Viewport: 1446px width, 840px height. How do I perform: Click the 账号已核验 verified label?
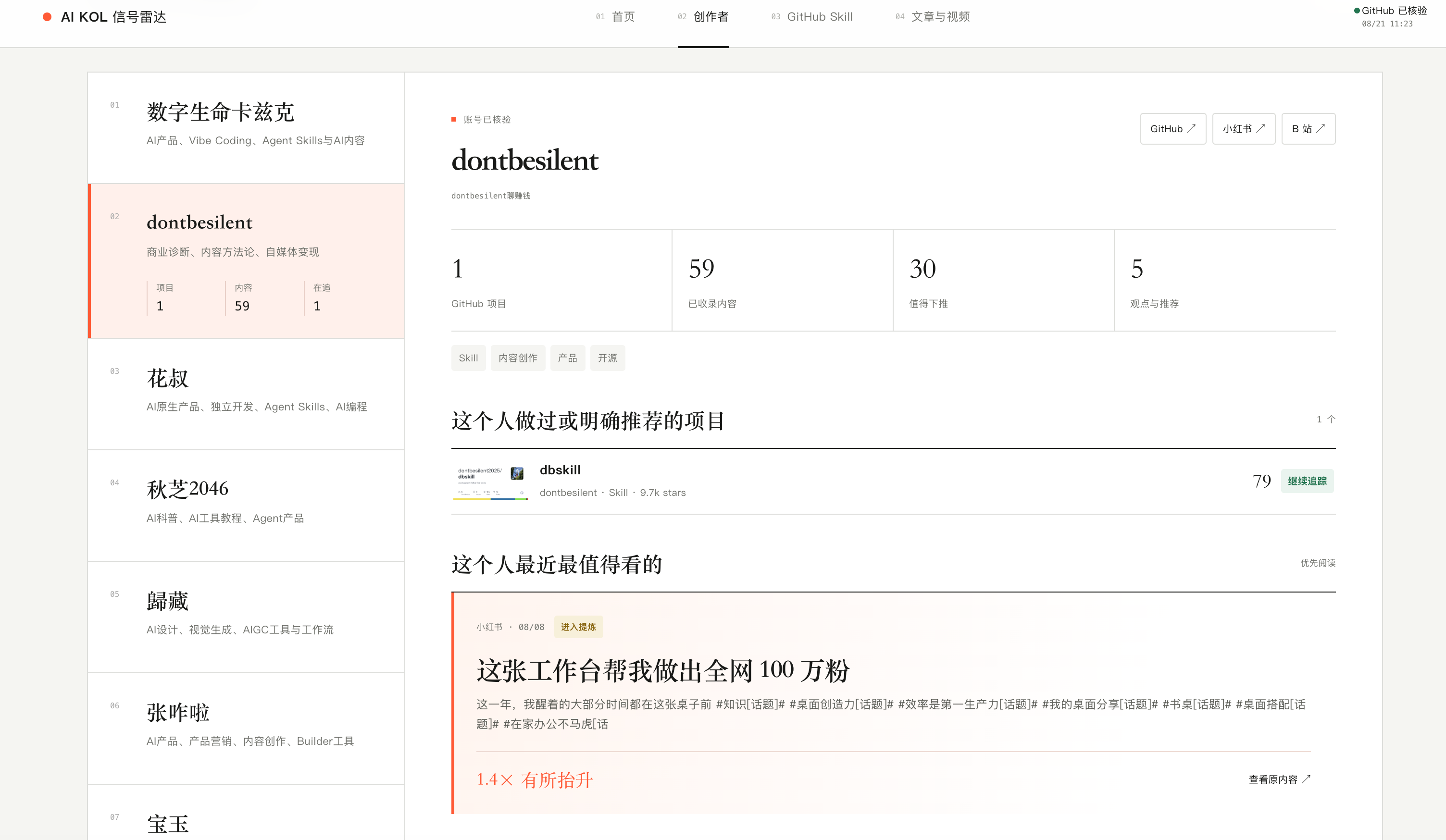pos(481,119)
